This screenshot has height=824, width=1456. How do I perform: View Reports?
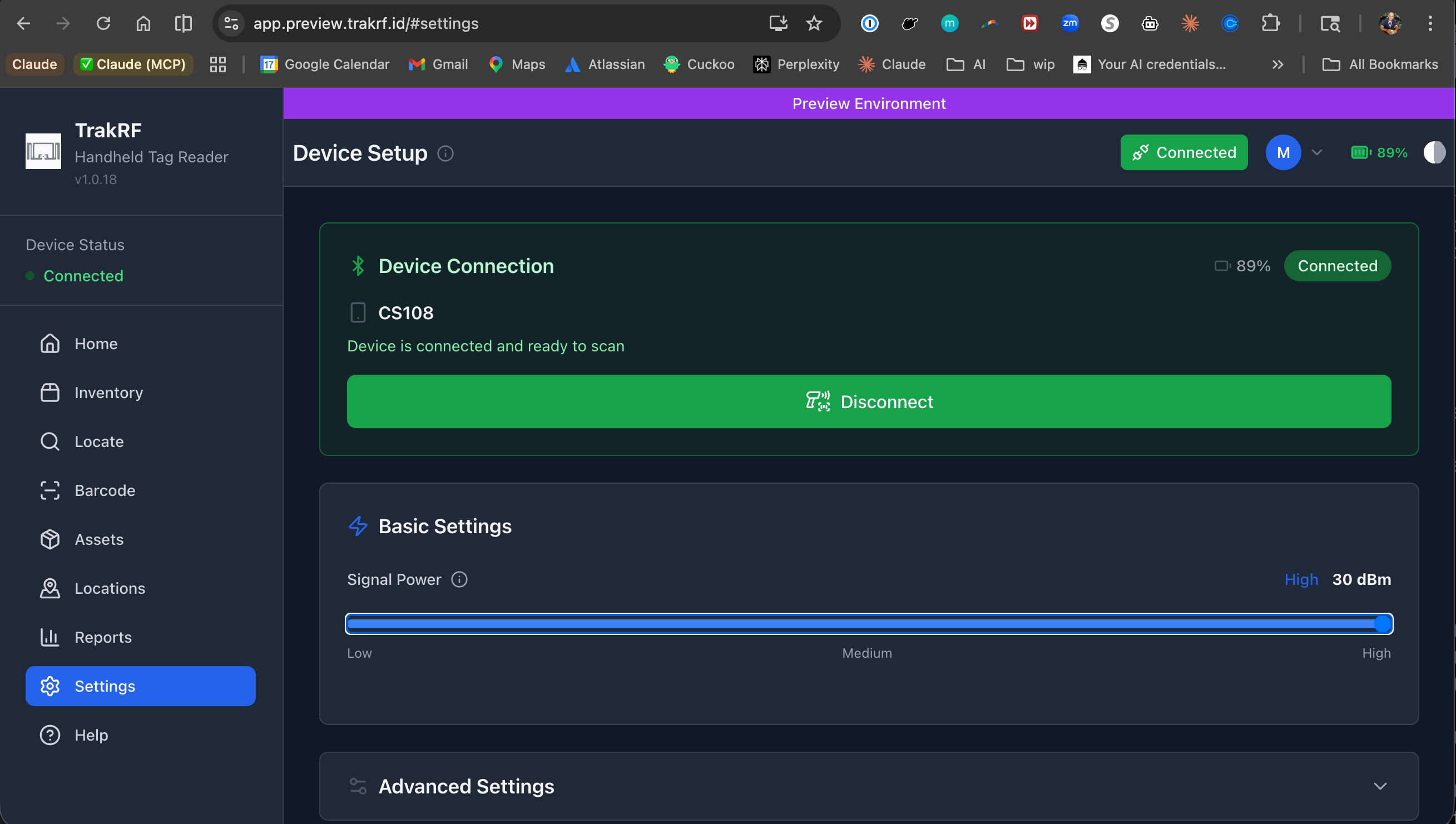tap(103, 637)
